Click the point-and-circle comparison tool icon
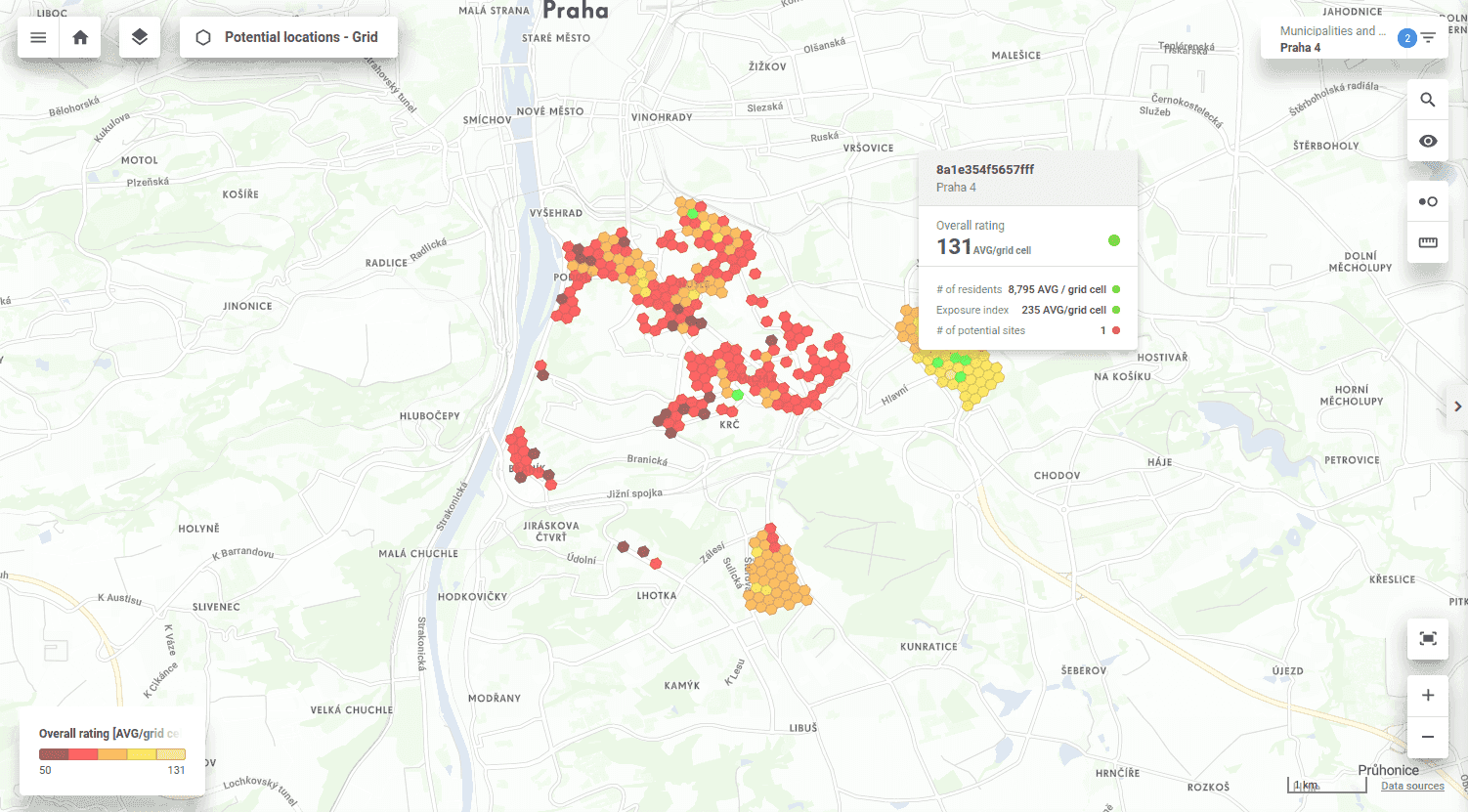The image size is (1468, 812). (x=1427, y=200)
